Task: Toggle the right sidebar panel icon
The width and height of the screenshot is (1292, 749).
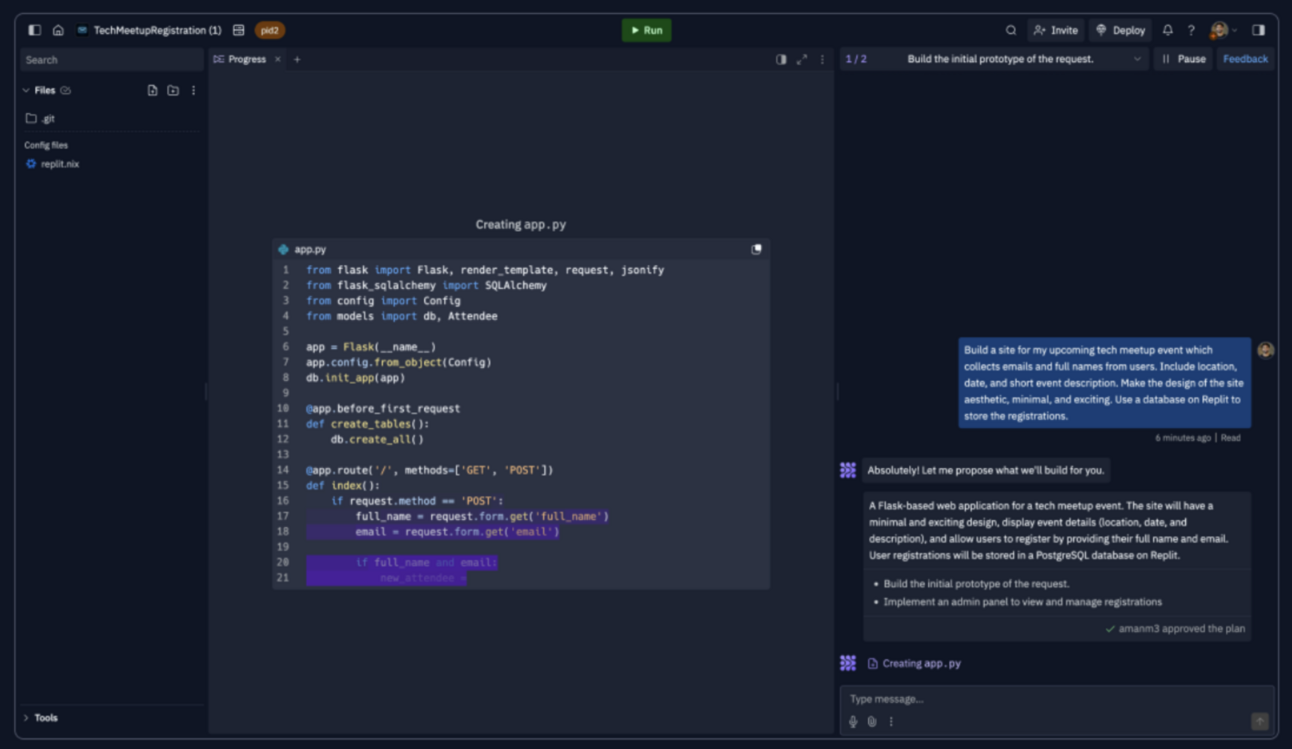Action: click(x=1258, y=30)
